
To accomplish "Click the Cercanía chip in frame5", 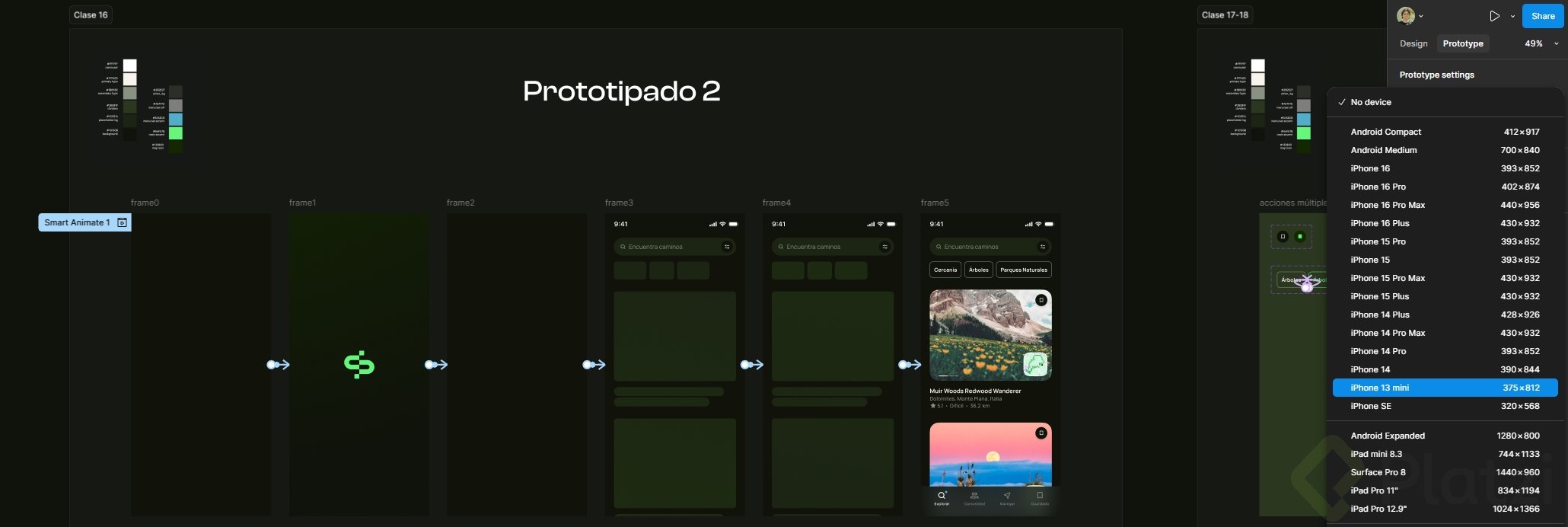I will coord(945,270).
